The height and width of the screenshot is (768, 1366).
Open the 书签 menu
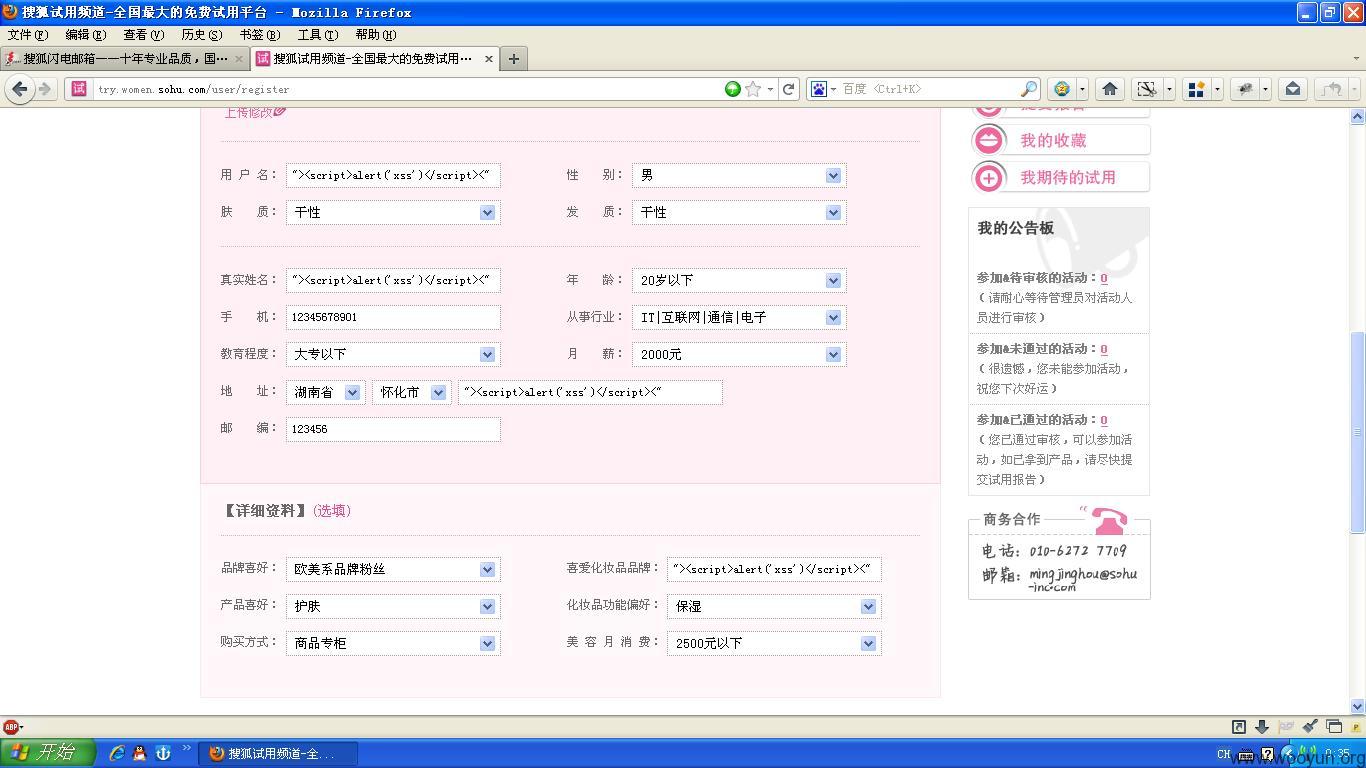tap(259, 35)
